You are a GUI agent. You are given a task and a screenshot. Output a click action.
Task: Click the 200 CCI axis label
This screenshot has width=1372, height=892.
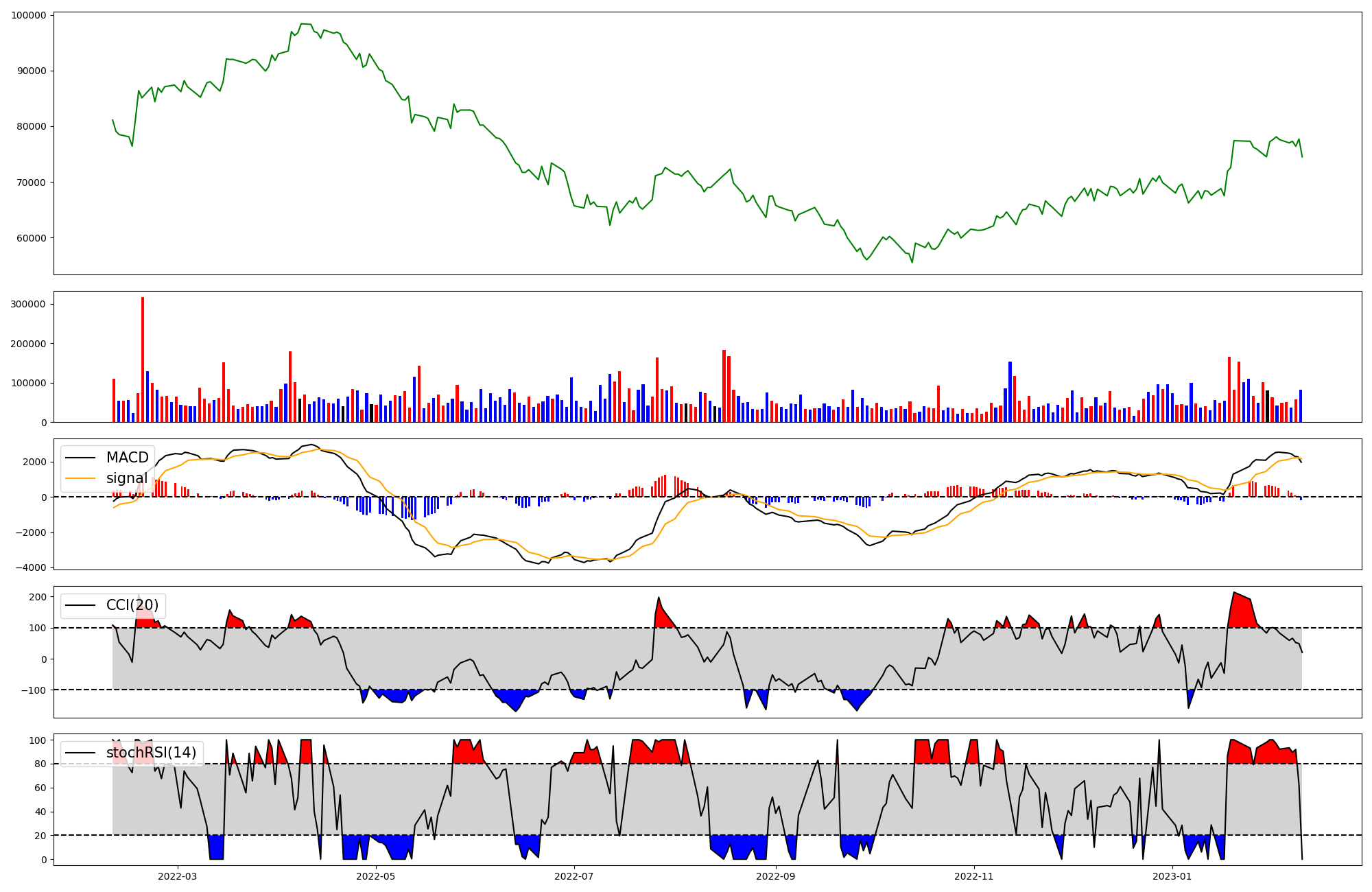pyautogui.click(x=38, y=597)
